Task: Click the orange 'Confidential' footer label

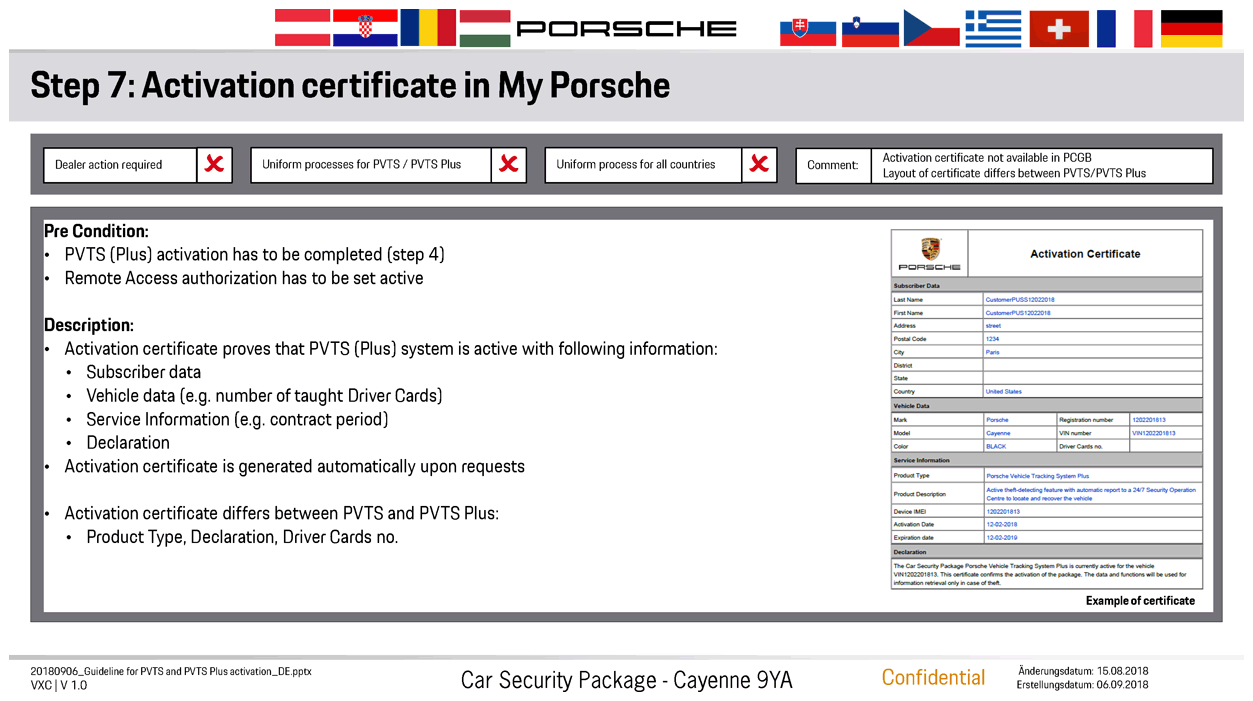Action: 933,677
